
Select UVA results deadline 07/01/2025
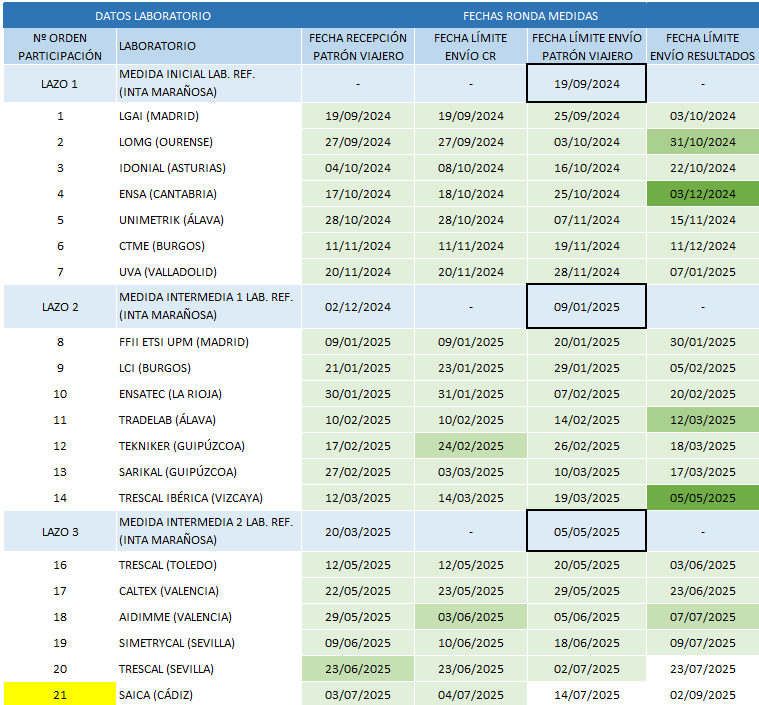[x=703, y=272]
